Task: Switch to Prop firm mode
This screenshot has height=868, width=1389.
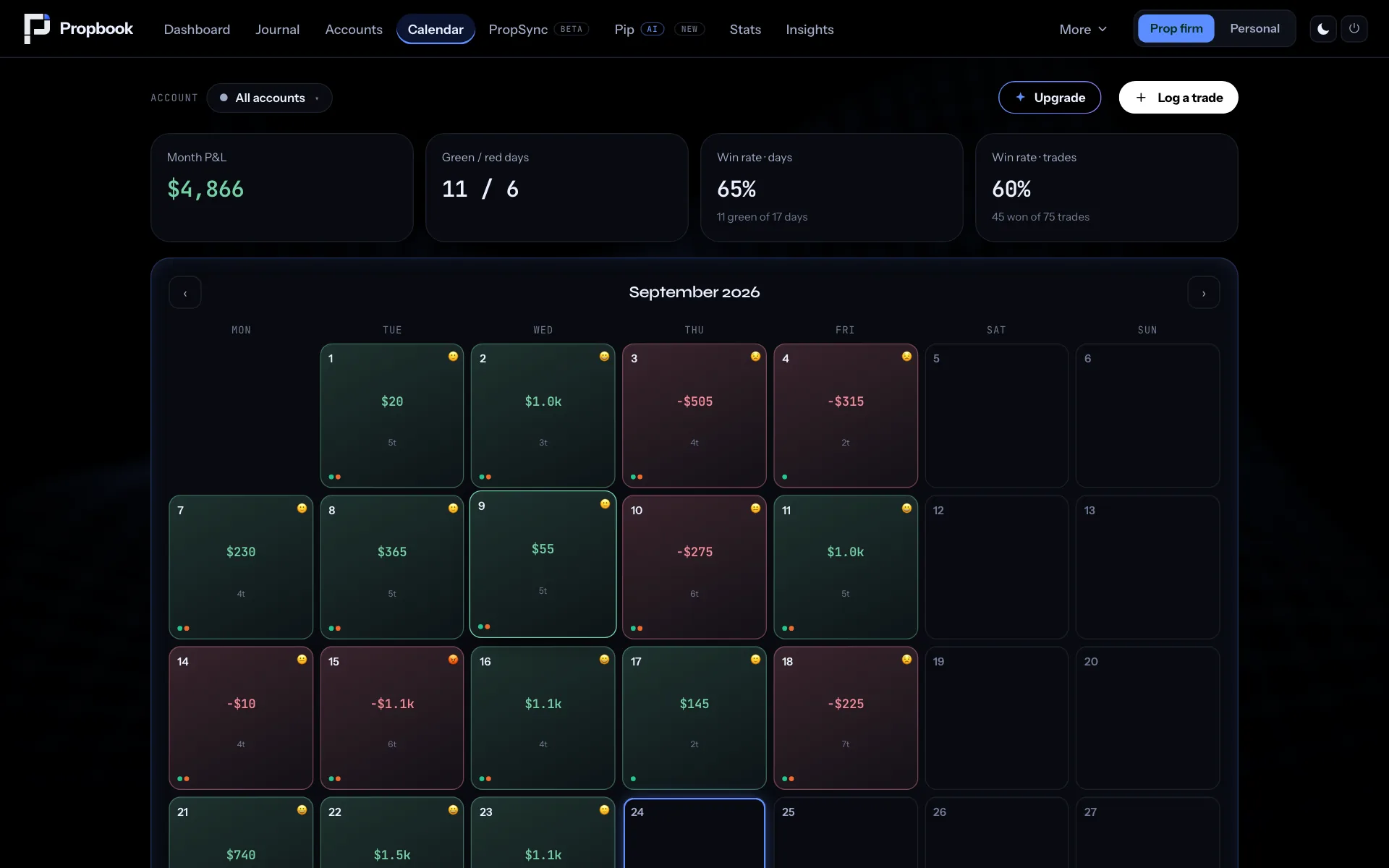Action: [x=1176, y=29]
